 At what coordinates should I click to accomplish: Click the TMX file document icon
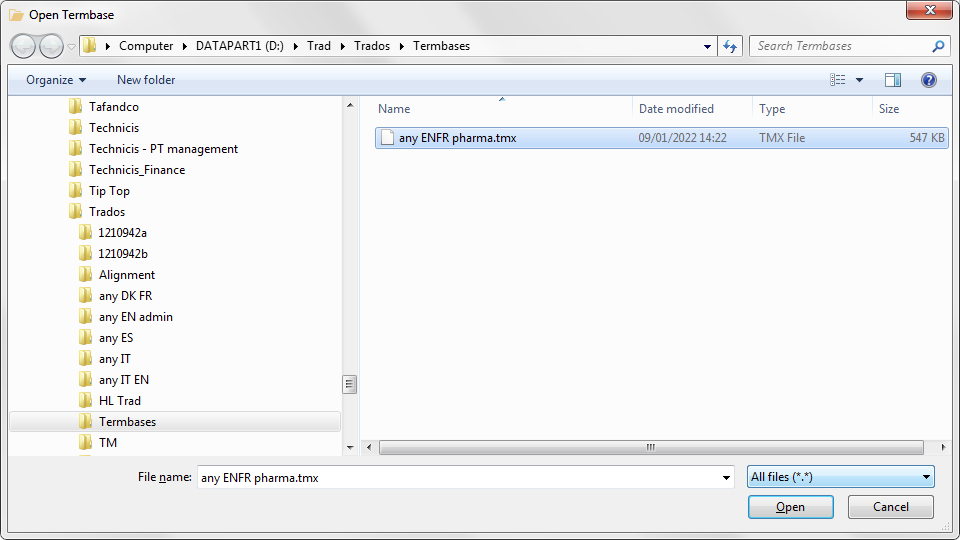[387, 138]
